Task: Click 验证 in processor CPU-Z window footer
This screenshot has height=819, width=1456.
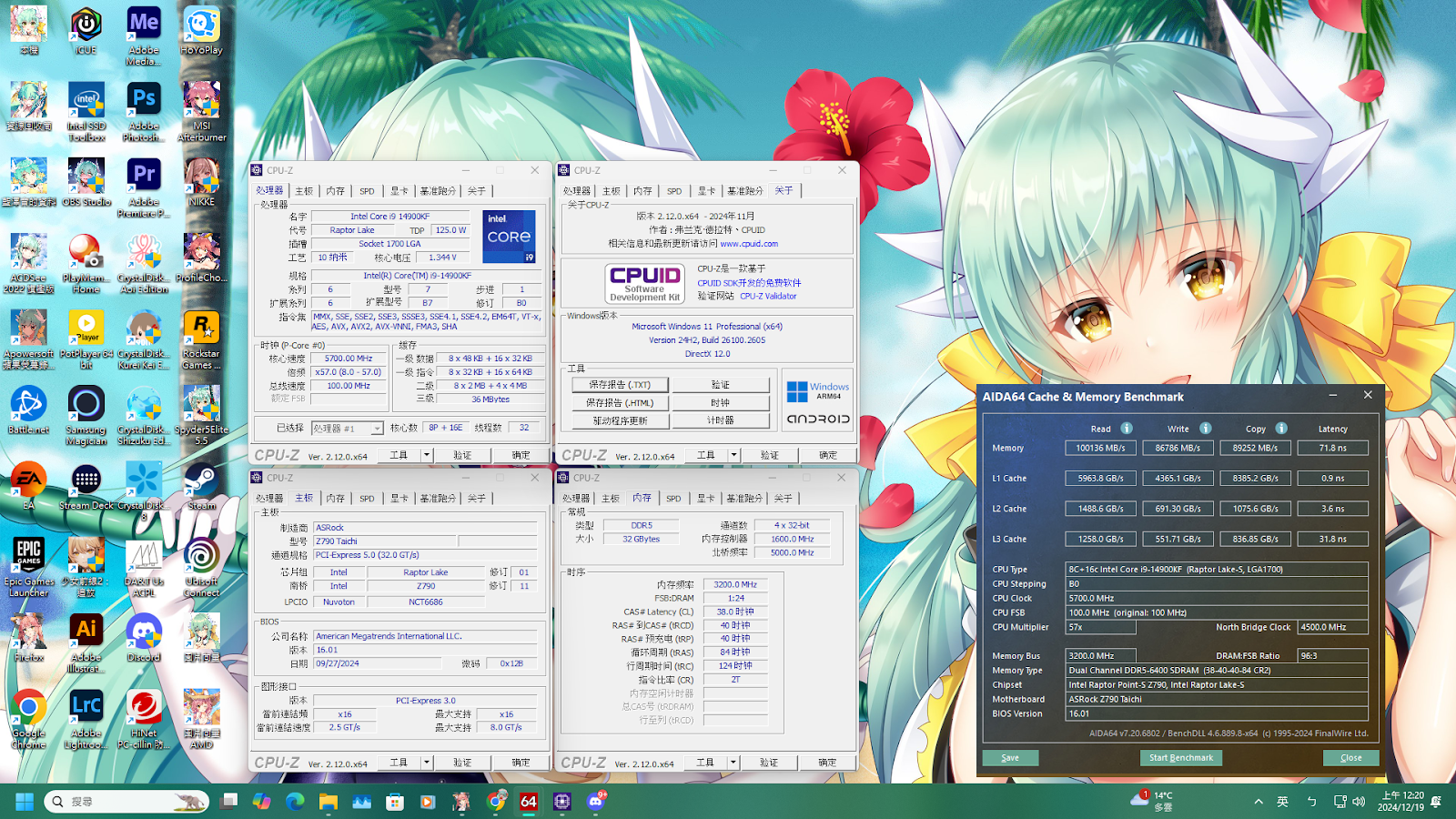Action: (462, 455)
